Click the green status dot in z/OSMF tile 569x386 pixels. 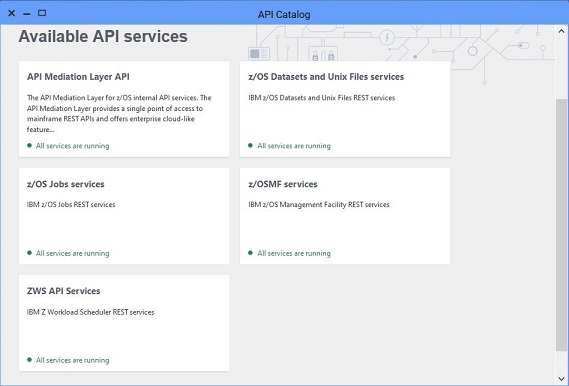(x=250, y=253)
